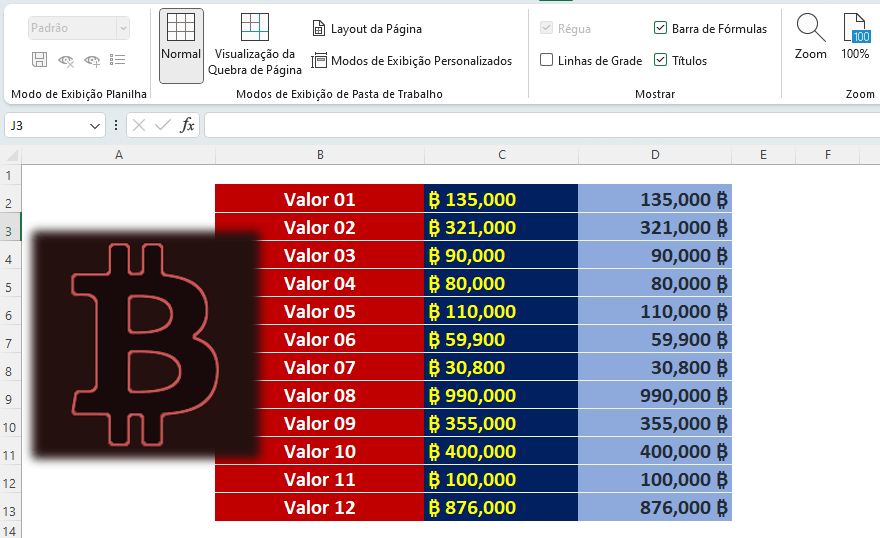Enable Linhas de Grade checkbox
Viewport: 880px width, 538px height.
point(546,59)
